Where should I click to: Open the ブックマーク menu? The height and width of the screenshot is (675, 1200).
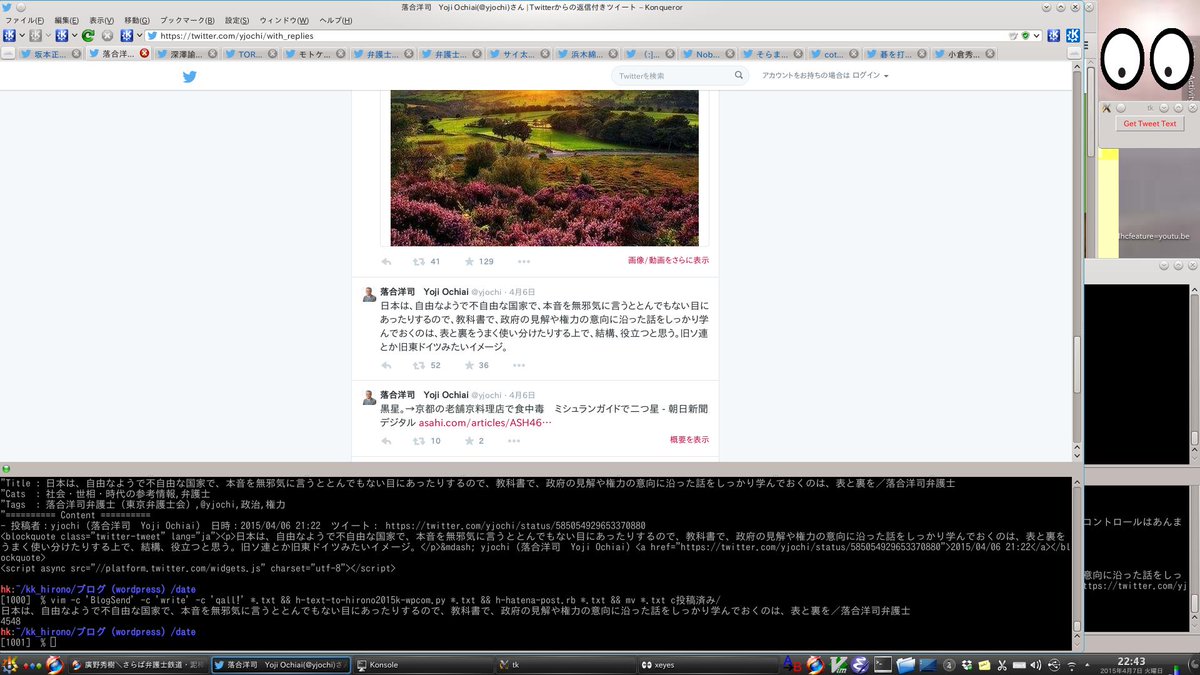(187, 20)
